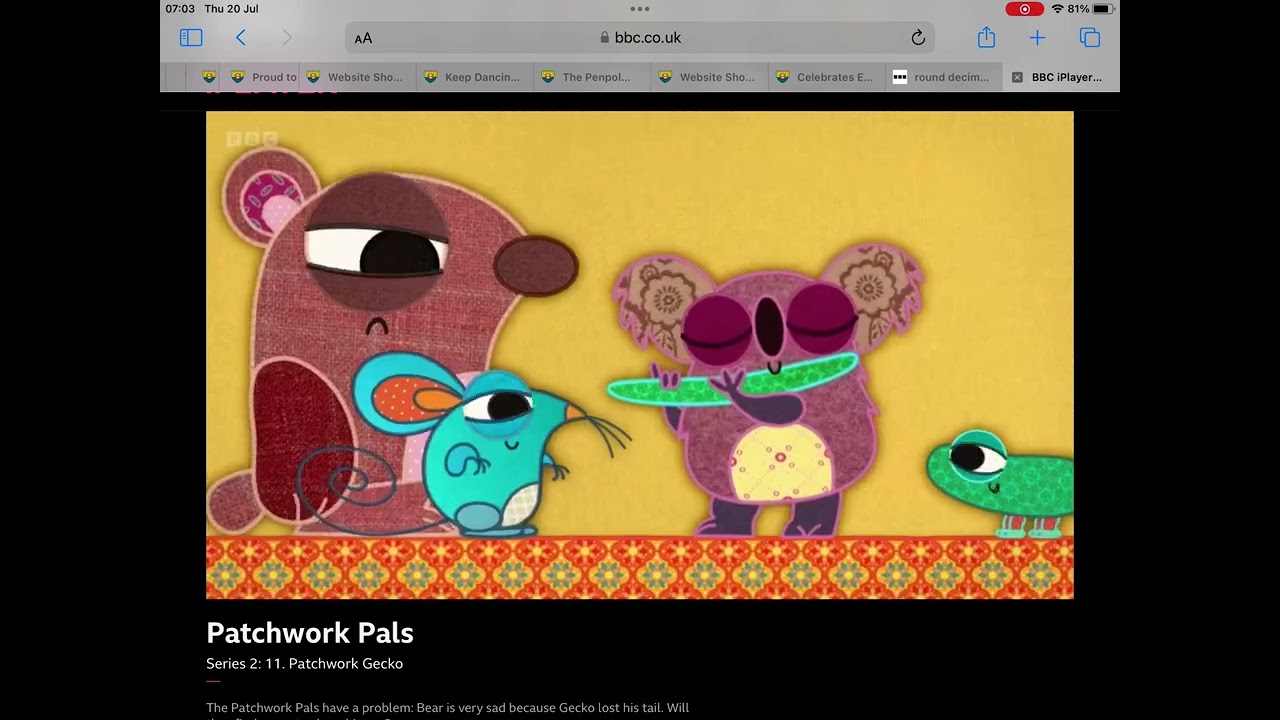Click the episode description text
The height and width of the screenshot is (720, 1280).
[447, 709]
